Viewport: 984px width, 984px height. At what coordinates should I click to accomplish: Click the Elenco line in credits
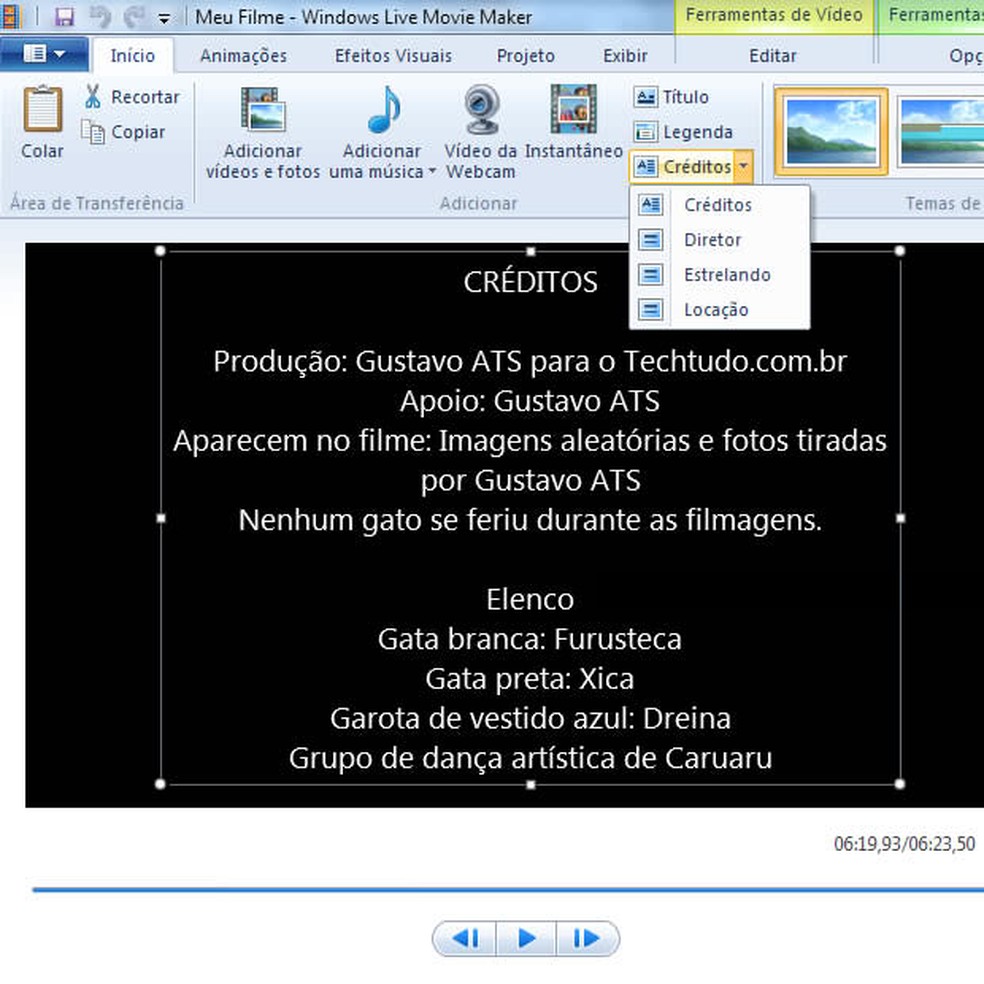click(x=530, y=599)
